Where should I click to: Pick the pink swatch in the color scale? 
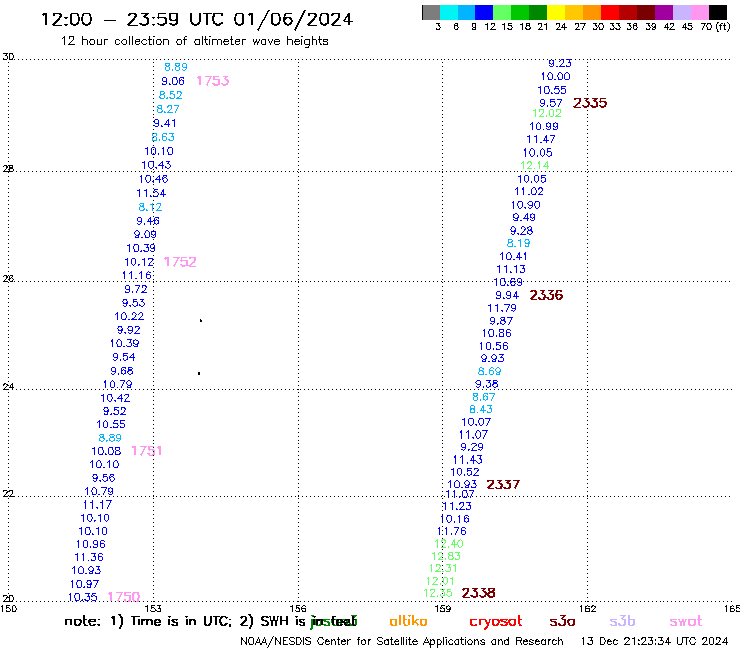(699, 12)
